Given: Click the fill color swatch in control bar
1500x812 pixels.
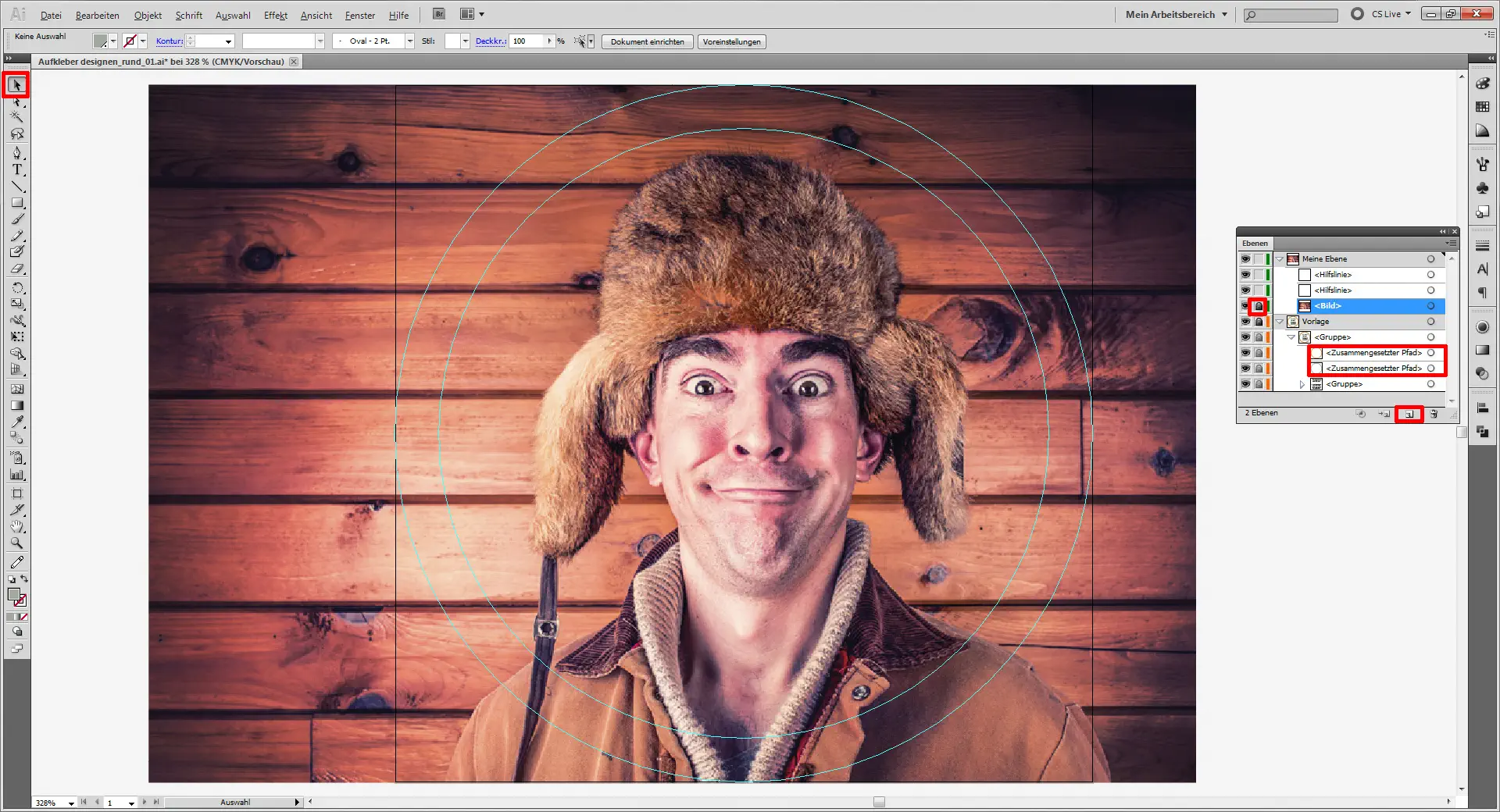Looking at the screenshot, I should click(100, 41).
